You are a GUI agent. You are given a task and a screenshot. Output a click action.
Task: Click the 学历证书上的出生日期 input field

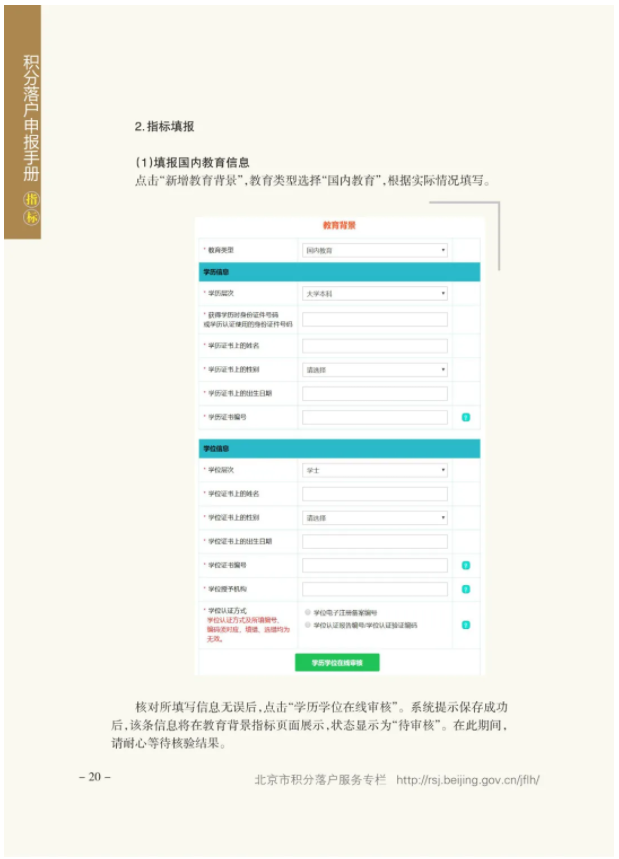click(375, 393)
